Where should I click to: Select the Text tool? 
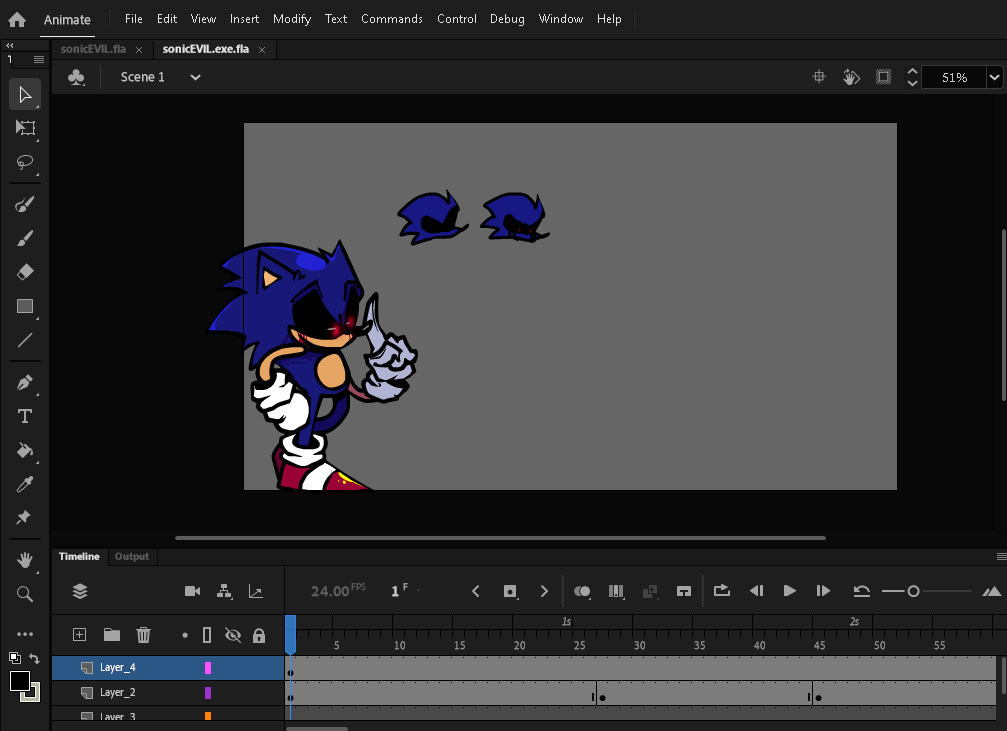[x=24, y=417]
